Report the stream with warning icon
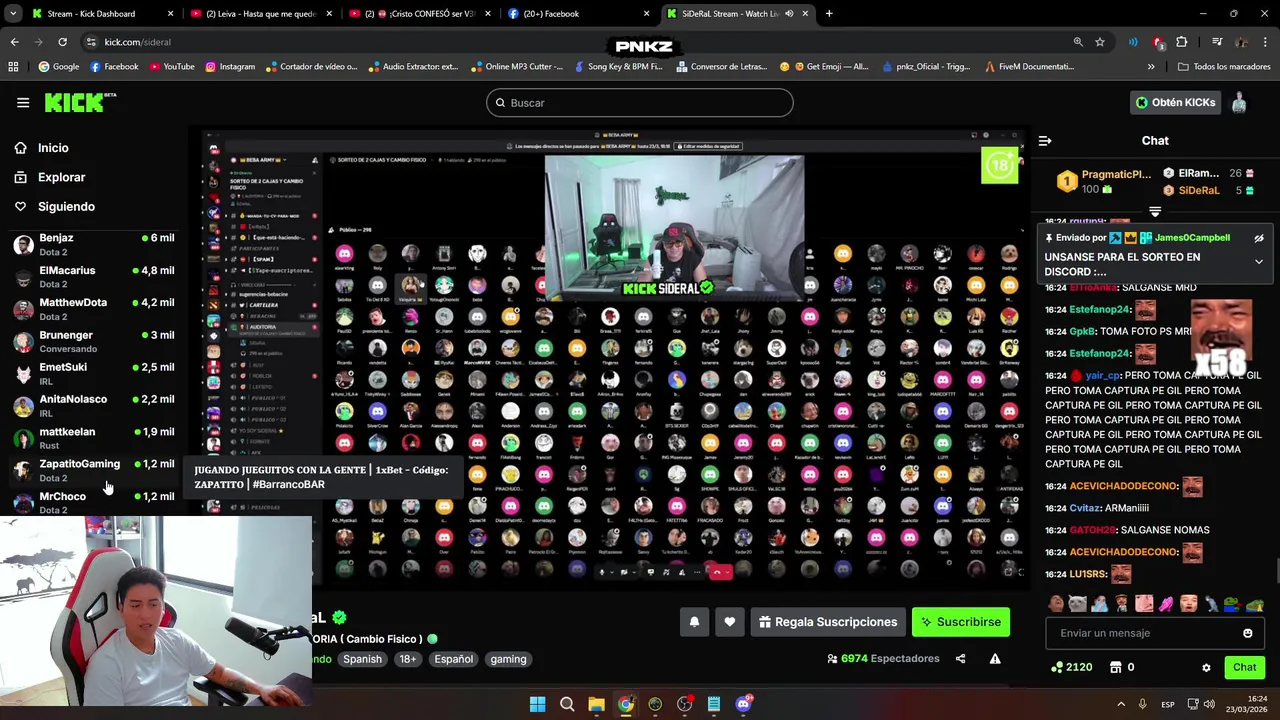This screenshot has height=720, width=1280. pyautogui.click(x=995, y=659)
